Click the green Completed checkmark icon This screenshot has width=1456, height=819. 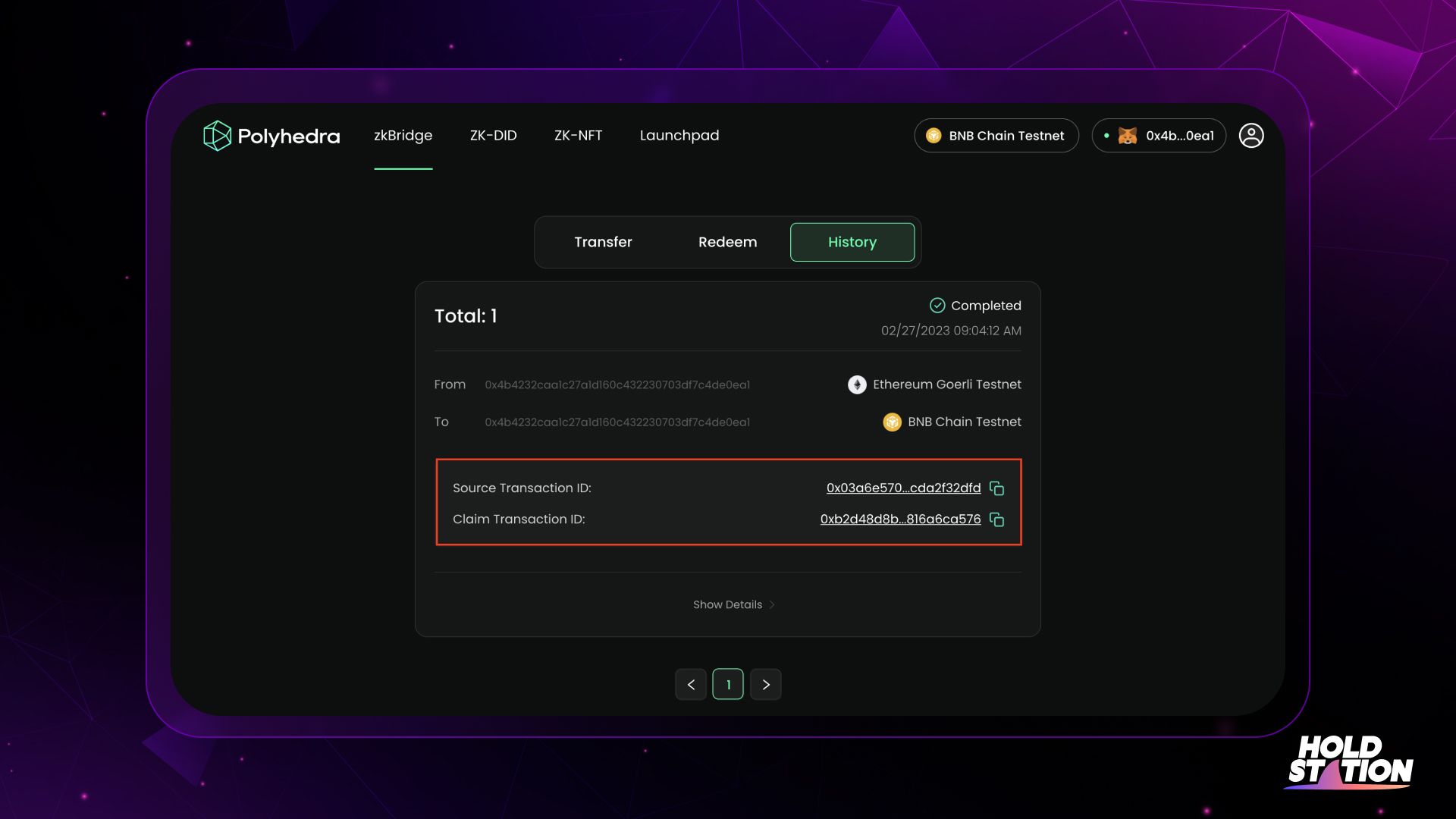tap(937, 306)
